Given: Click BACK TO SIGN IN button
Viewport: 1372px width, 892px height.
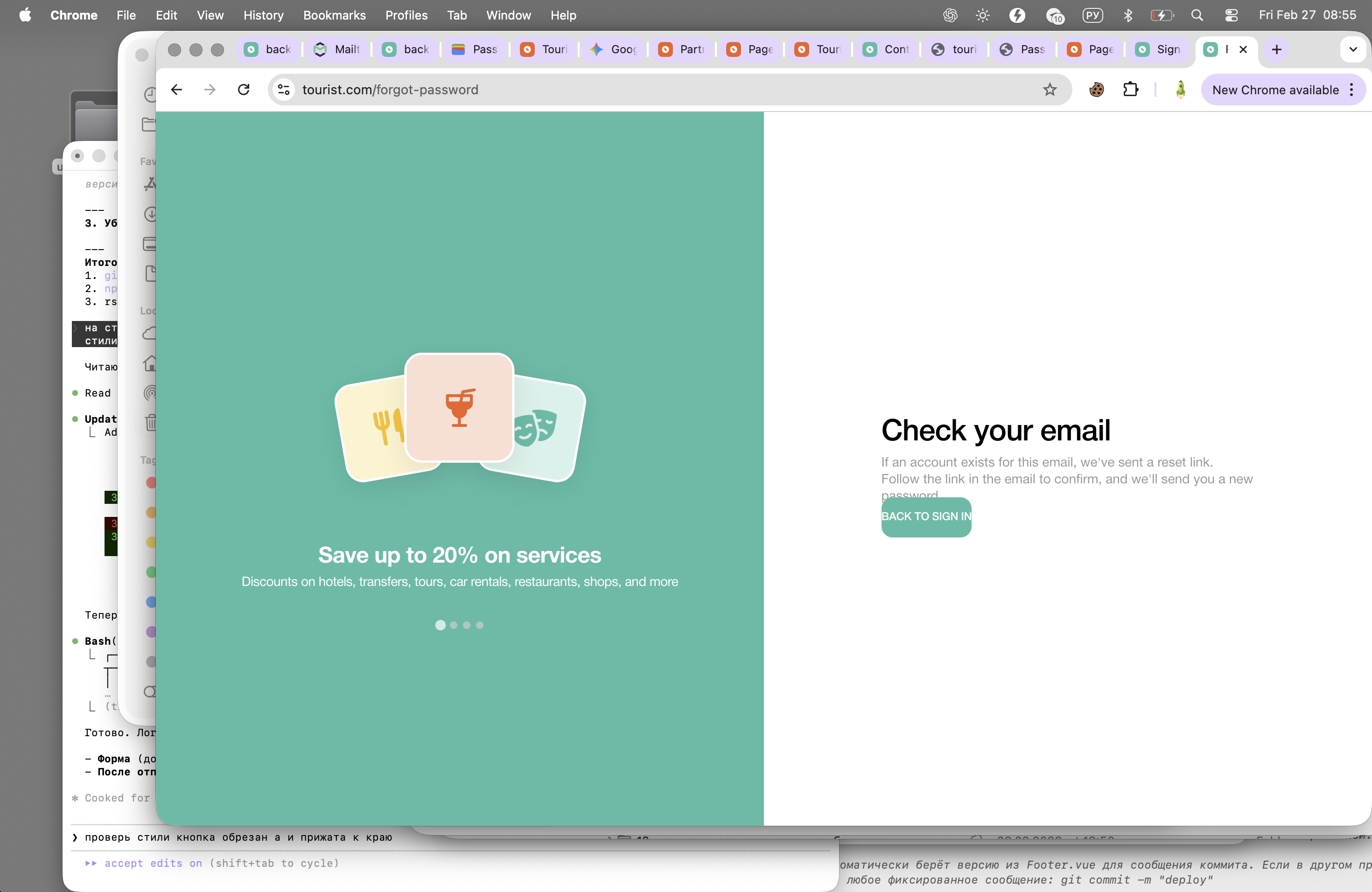Looking at the screenshot, I should coord(926,516).
